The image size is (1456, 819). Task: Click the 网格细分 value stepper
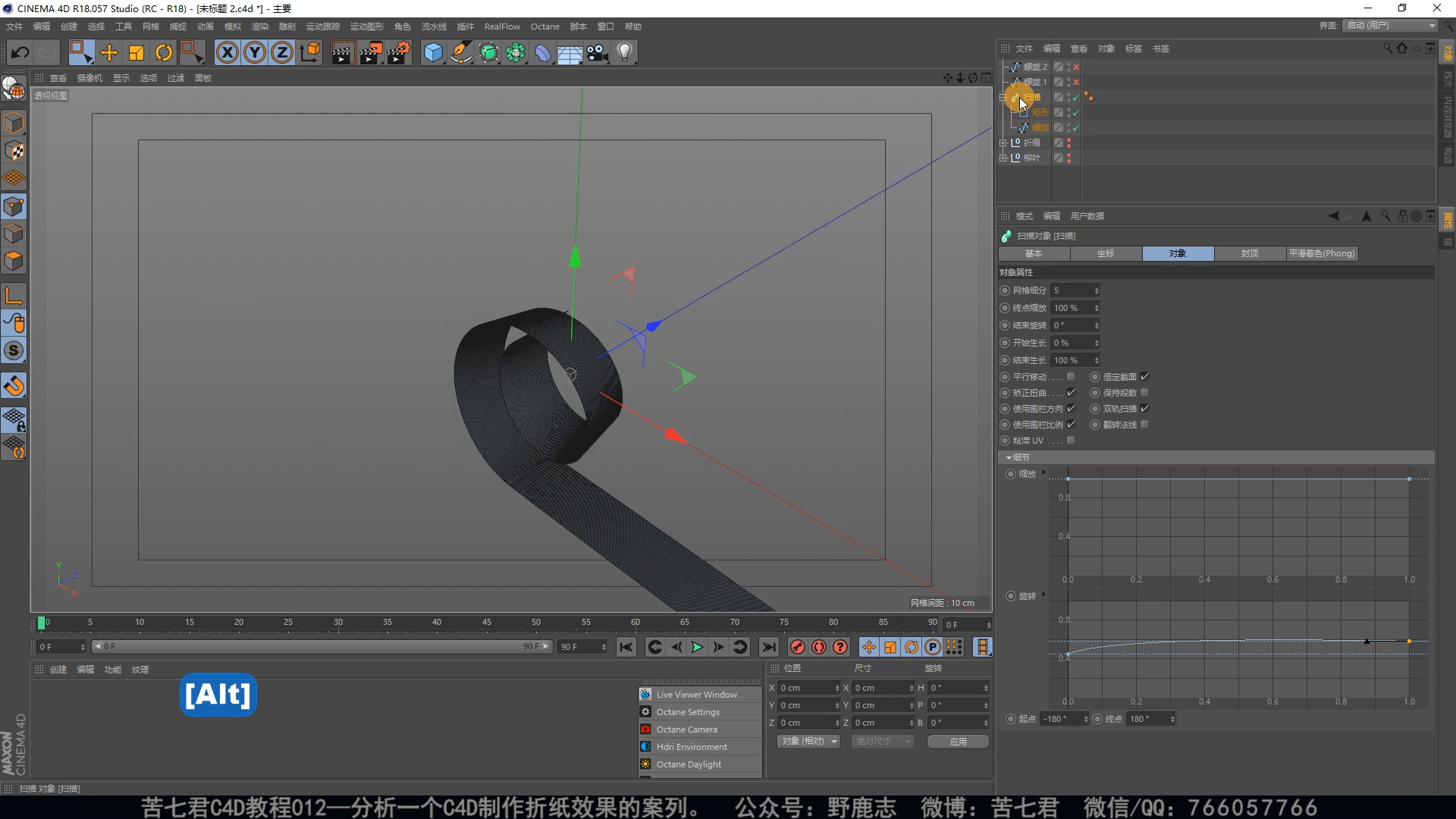tap(1097, 290)
